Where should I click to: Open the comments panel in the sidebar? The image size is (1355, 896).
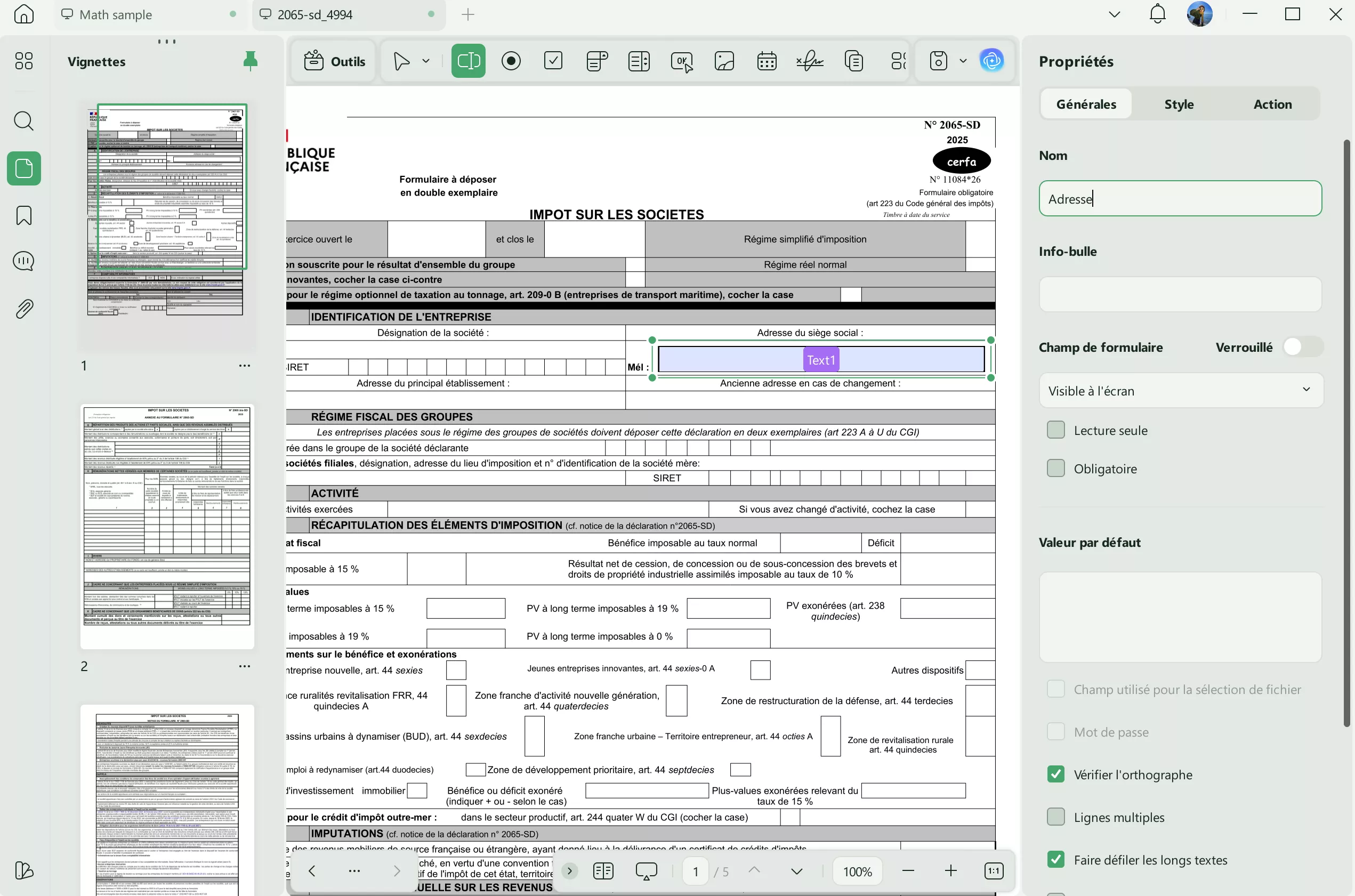(x=23, y=261)
